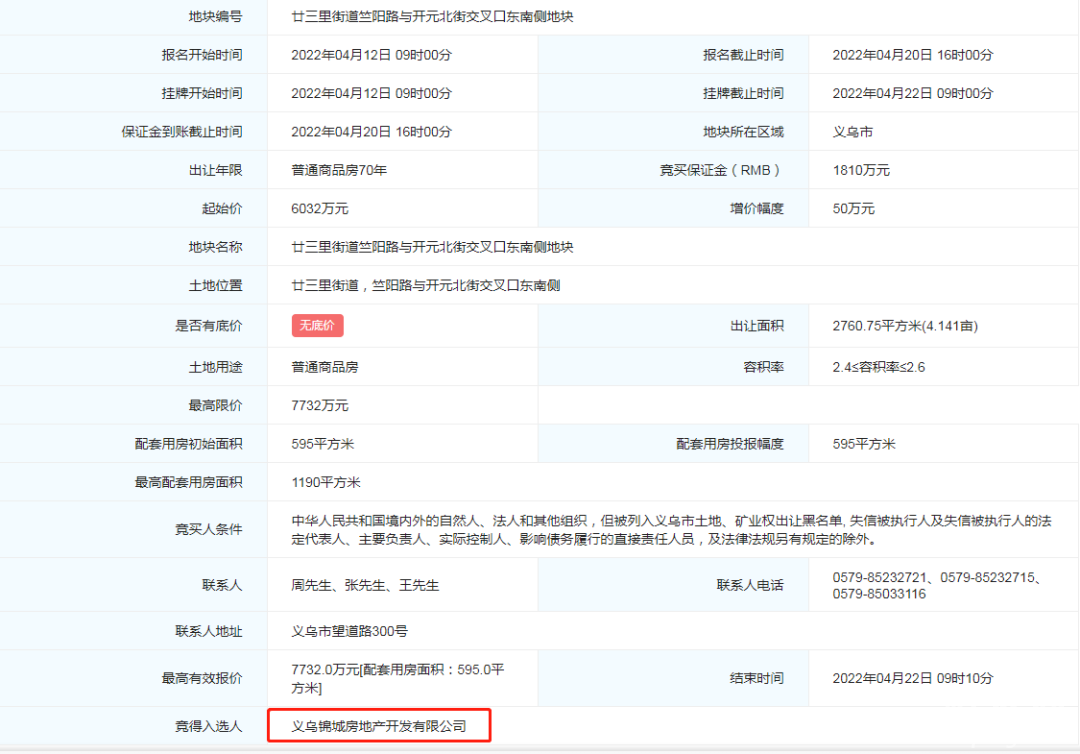Screen dimensions: 1080x754
Task: Click the winning bidder 义乌锦城房地产开发有限公司
Action: [378, 726]
